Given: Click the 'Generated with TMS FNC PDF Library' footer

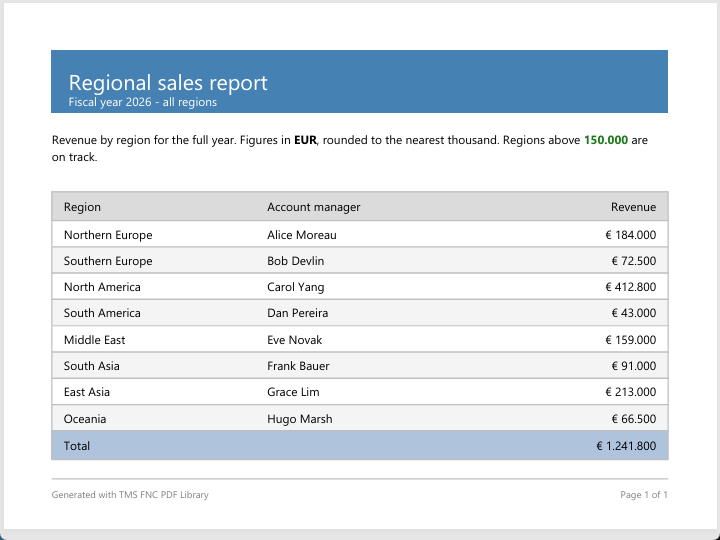Looking at the screenshot, I should click(130, 495).
